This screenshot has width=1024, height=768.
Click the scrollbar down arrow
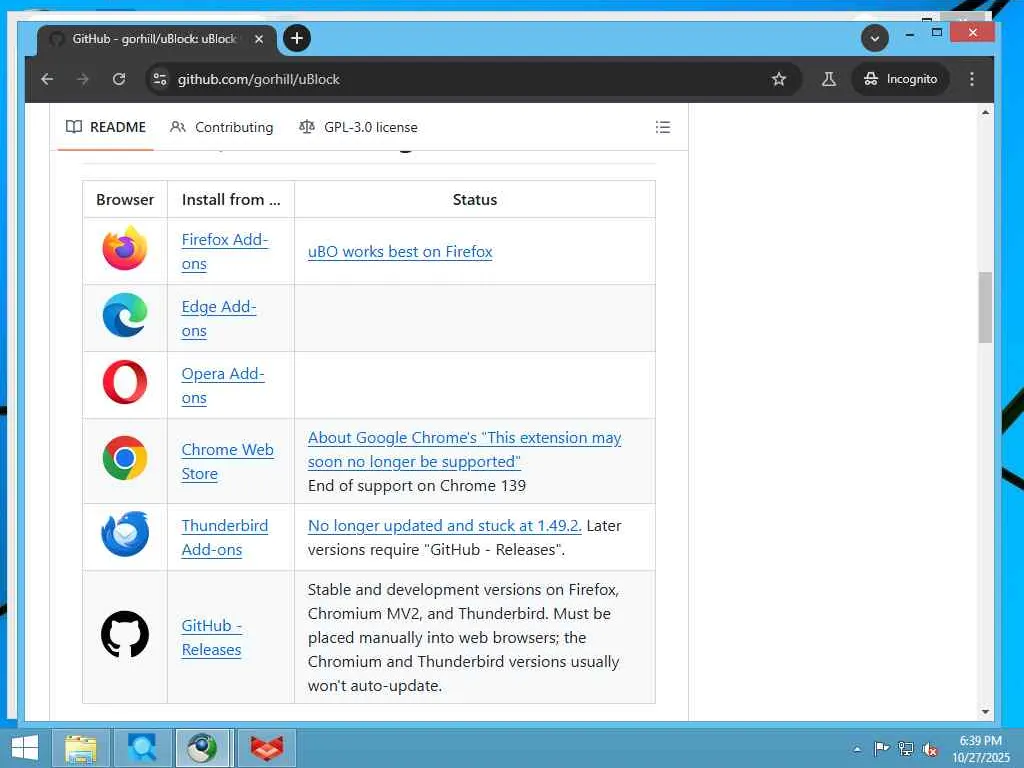pos(985,712)
